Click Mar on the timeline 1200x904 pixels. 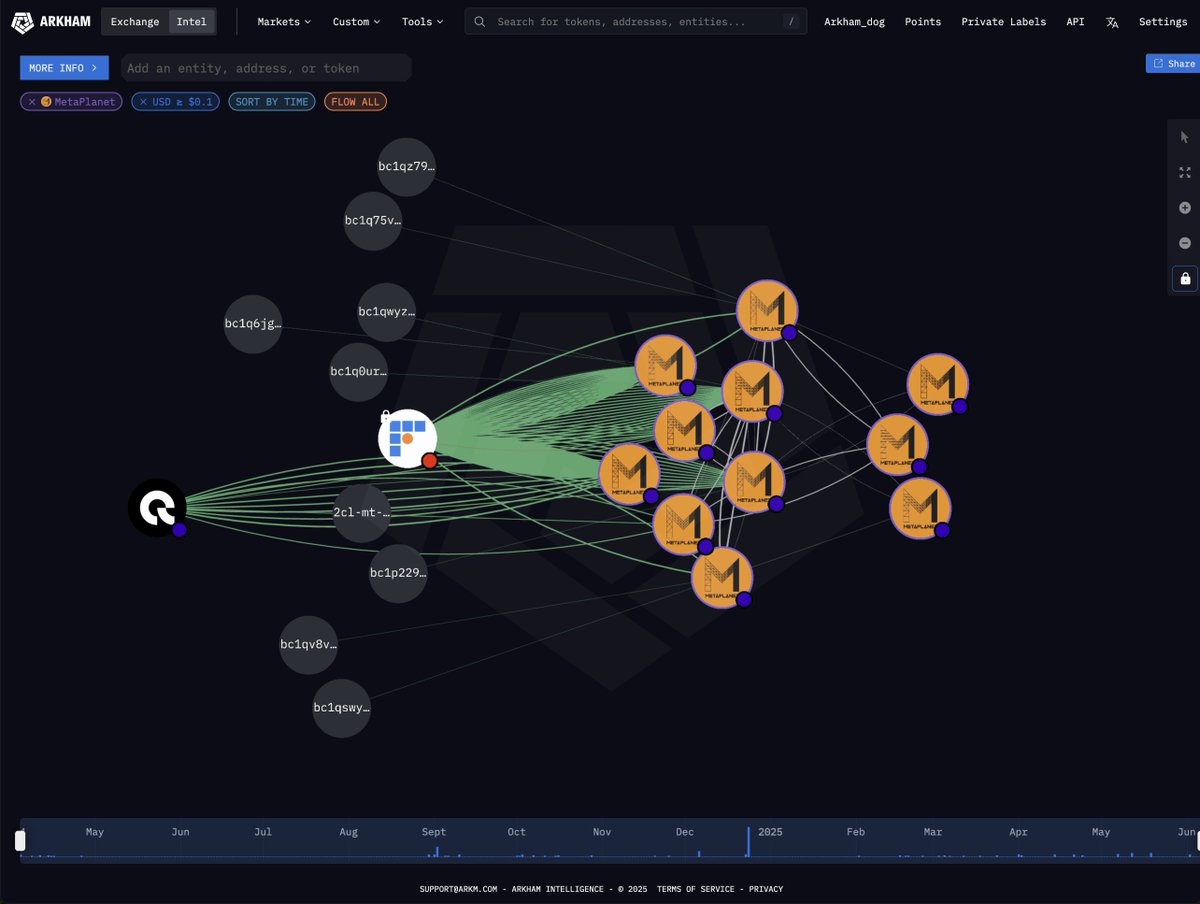tap(932, 832)
